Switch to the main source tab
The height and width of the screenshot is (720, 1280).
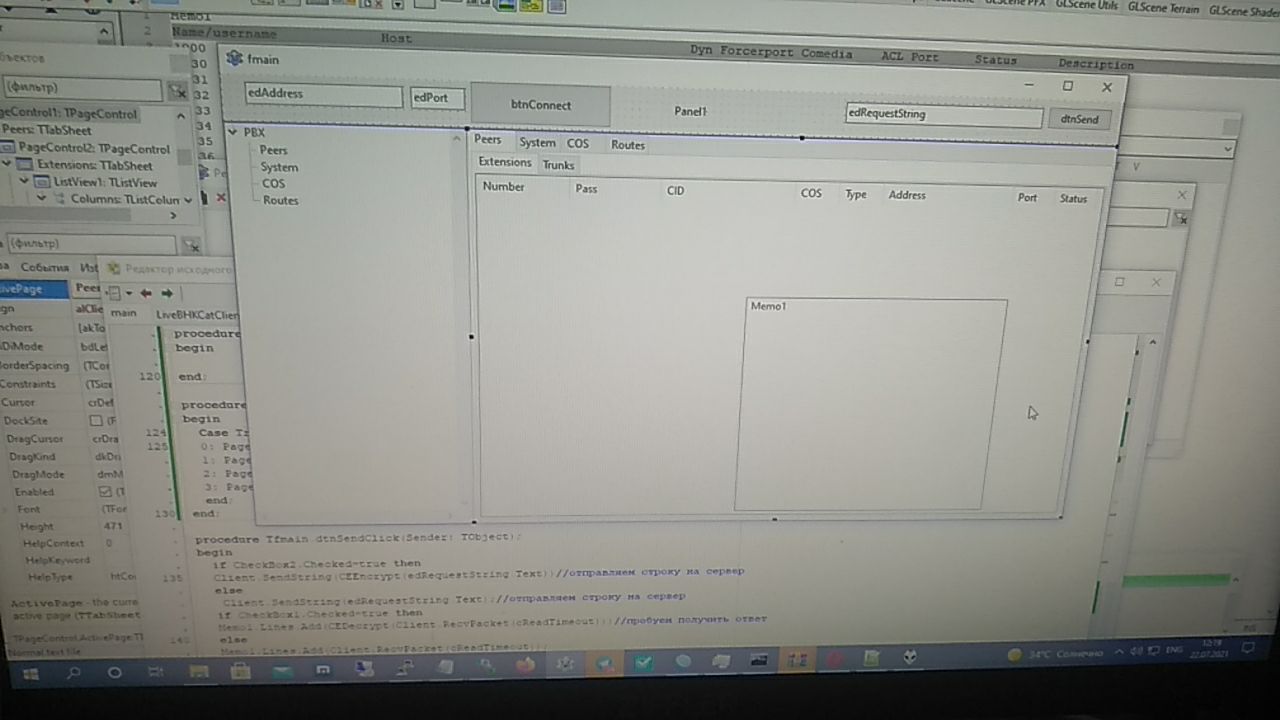point(123,313)
